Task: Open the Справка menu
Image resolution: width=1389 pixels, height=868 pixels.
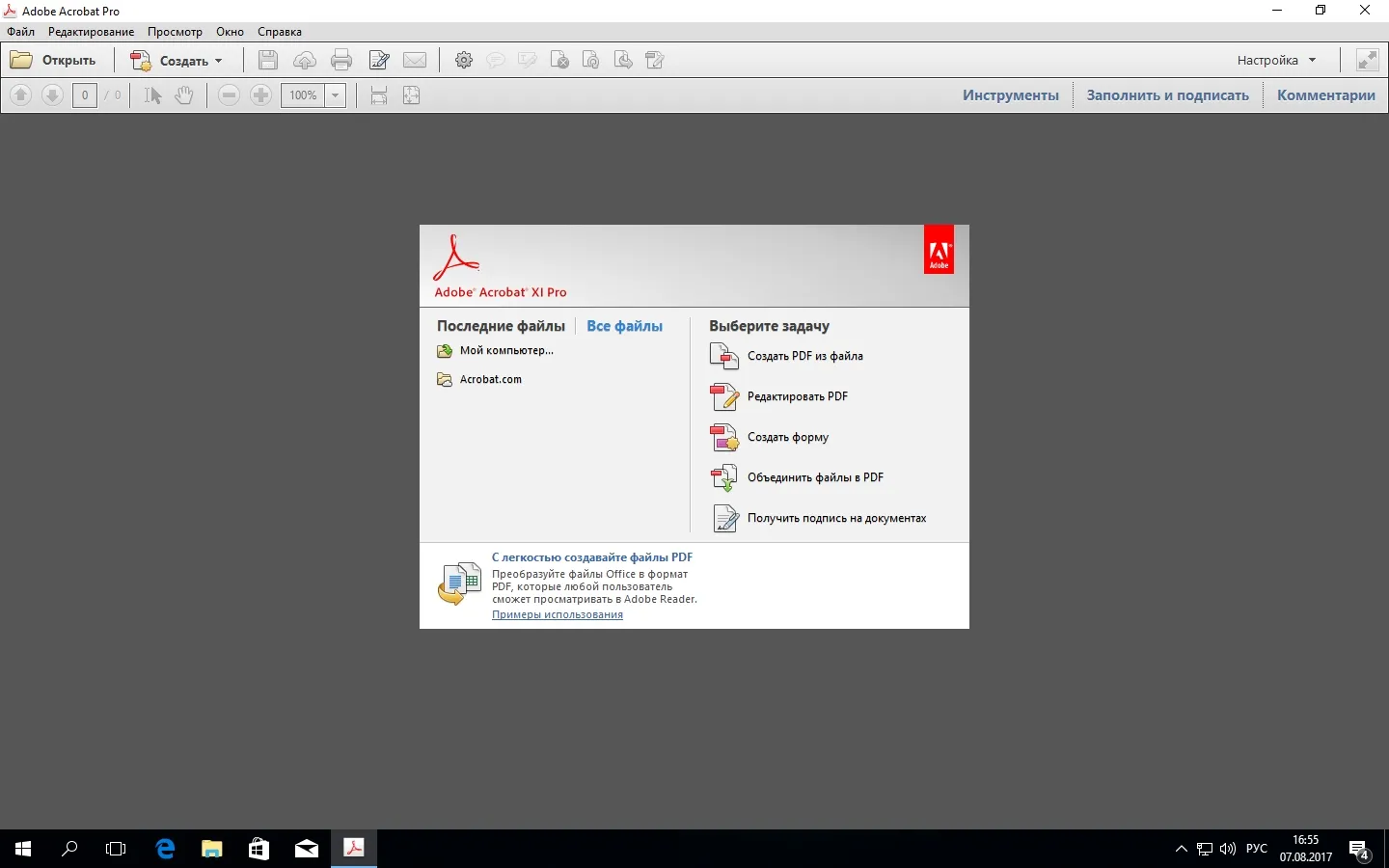Action: 280,32
